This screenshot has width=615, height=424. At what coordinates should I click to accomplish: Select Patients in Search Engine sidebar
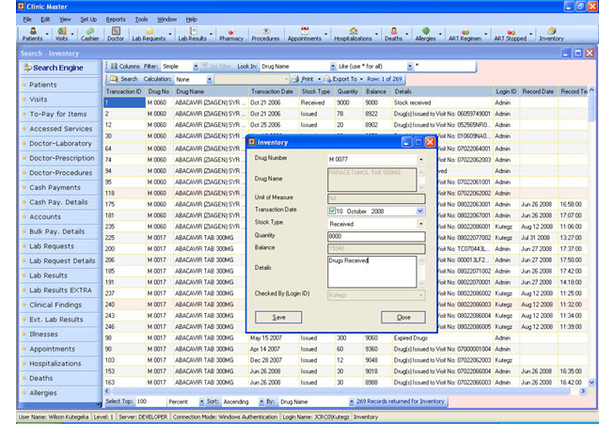point(43,85)
